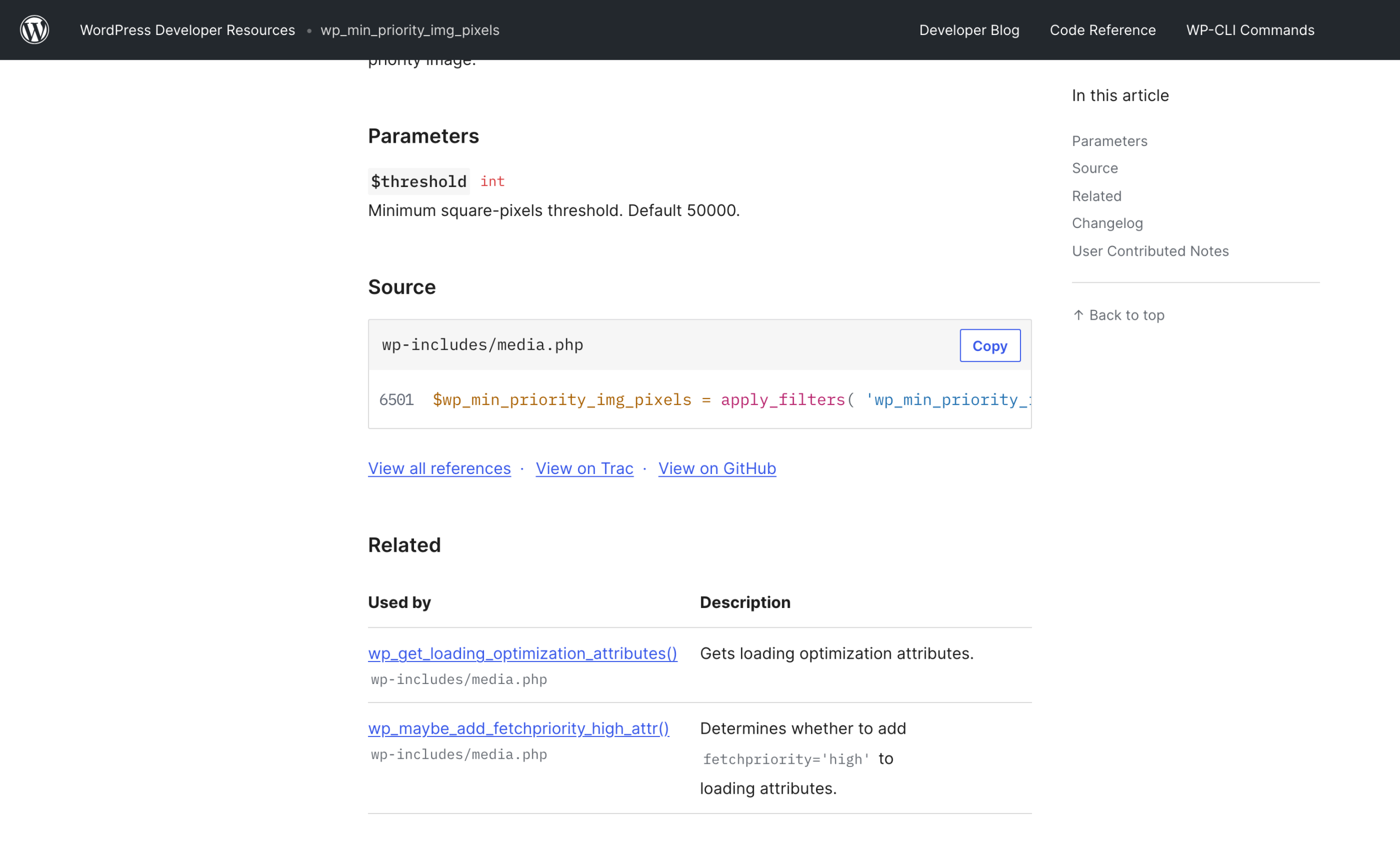
Task: Open the WP-CLI Commands menu item
Action: 1250,30
